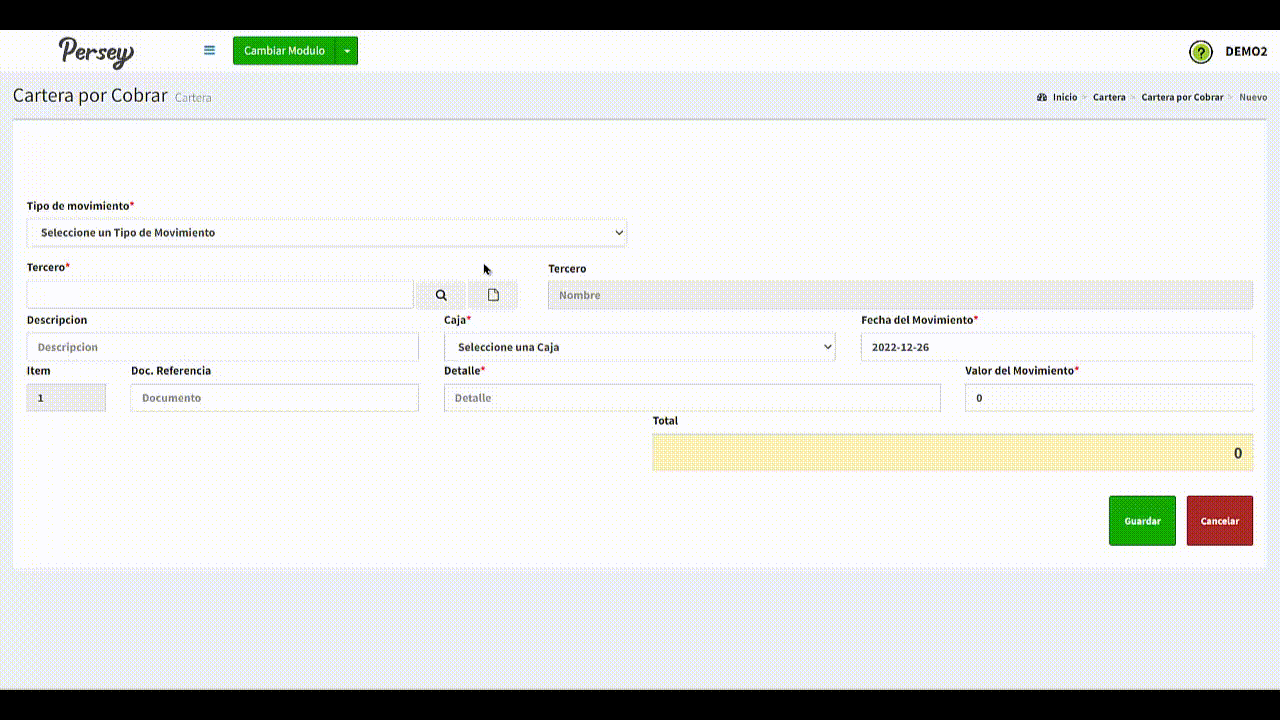
Task: Click the new Tercero document icon
Action: pyautogui.click(x=493, y=295)
